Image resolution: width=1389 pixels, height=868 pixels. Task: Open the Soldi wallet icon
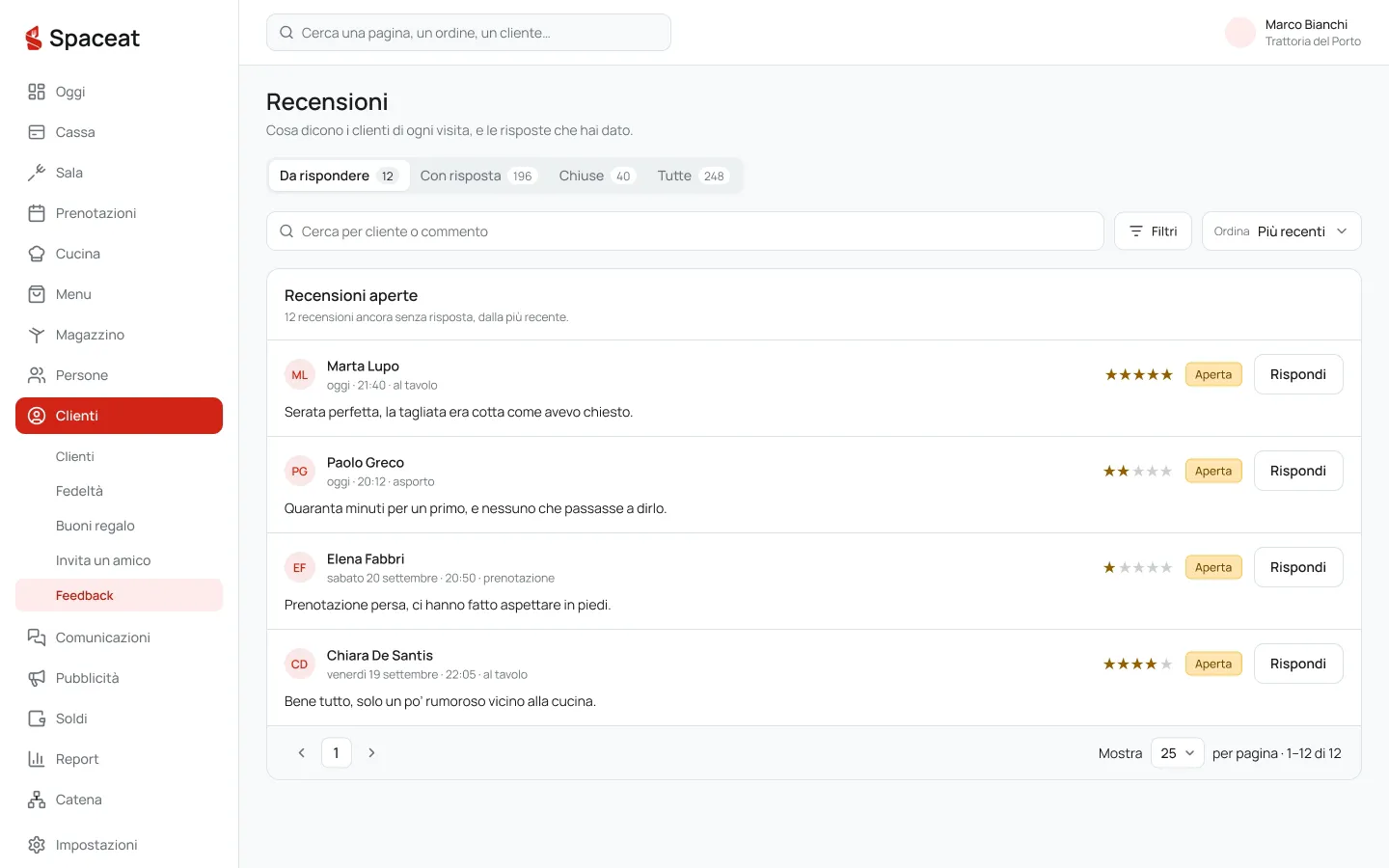[37, 719]
